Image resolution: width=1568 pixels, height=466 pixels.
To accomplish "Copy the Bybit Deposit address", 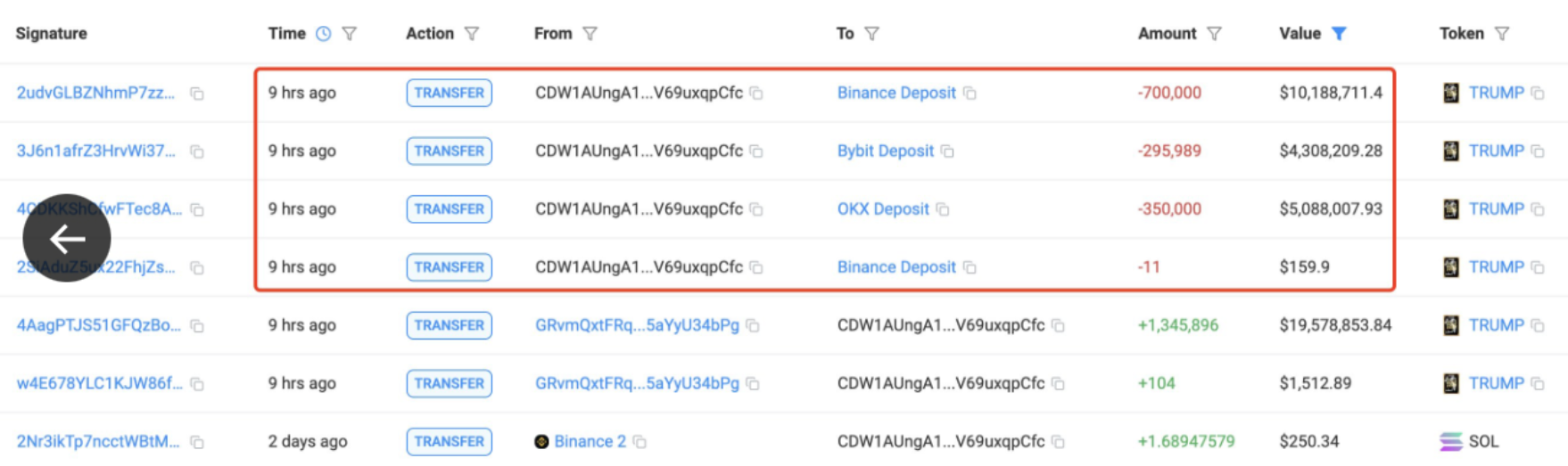I will pyautogui.click(x=947, y=151).
